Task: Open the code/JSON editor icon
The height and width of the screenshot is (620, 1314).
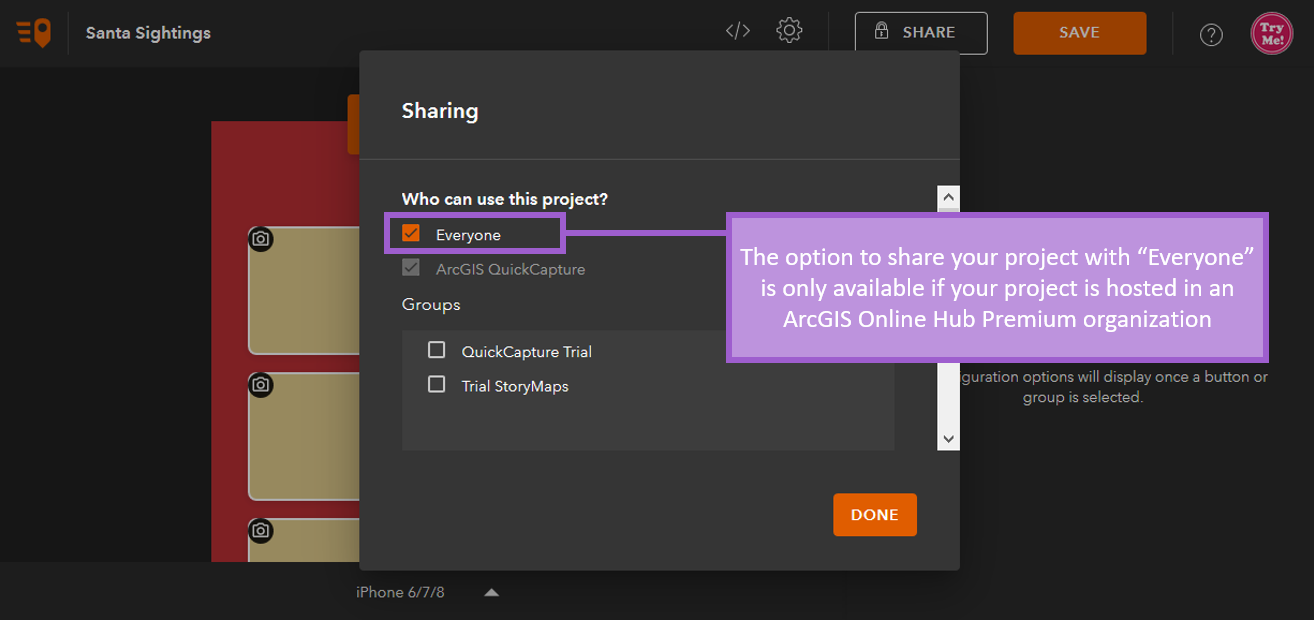Action: (x=738, y=31)
